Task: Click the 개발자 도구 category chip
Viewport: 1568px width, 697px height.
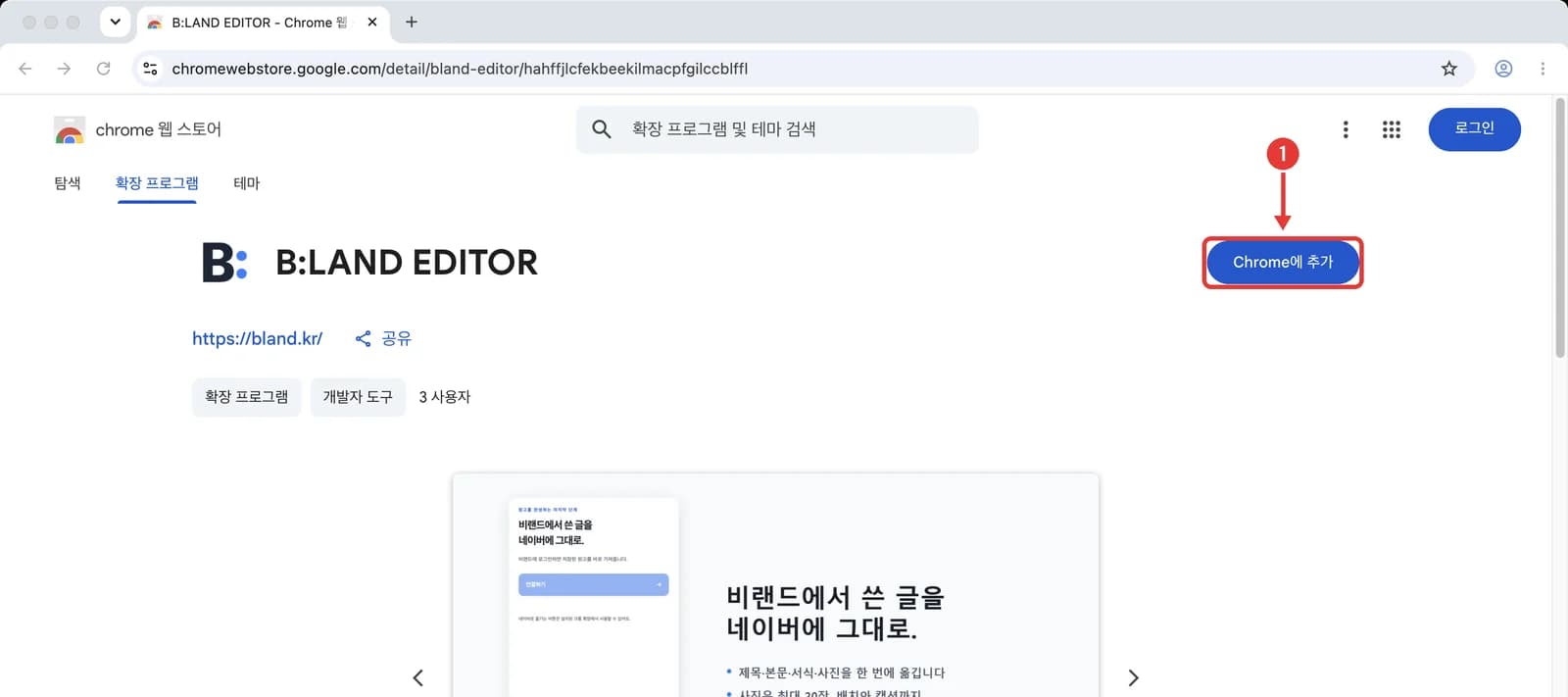Action: 358,397
